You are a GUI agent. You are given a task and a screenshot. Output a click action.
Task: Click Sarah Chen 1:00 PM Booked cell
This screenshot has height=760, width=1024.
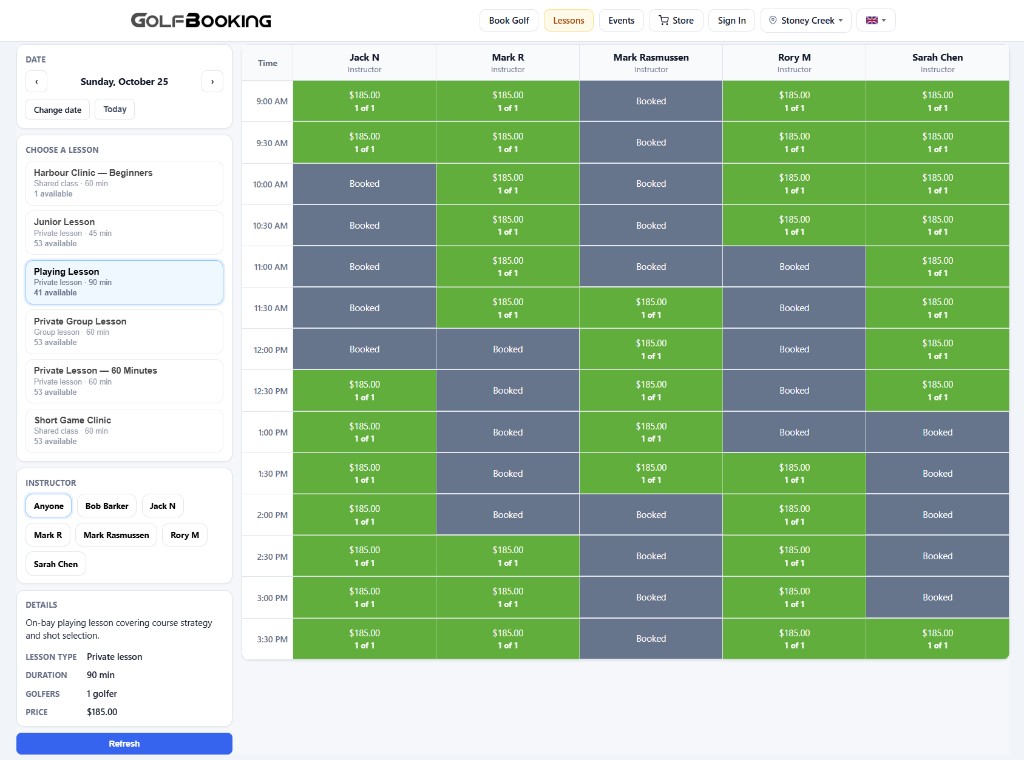[x=937, y=432]
